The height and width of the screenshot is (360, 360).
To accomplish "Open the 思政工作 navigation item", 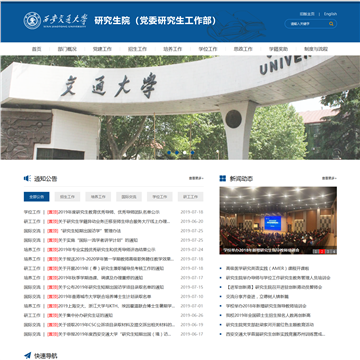I will [x=243, y=49].
